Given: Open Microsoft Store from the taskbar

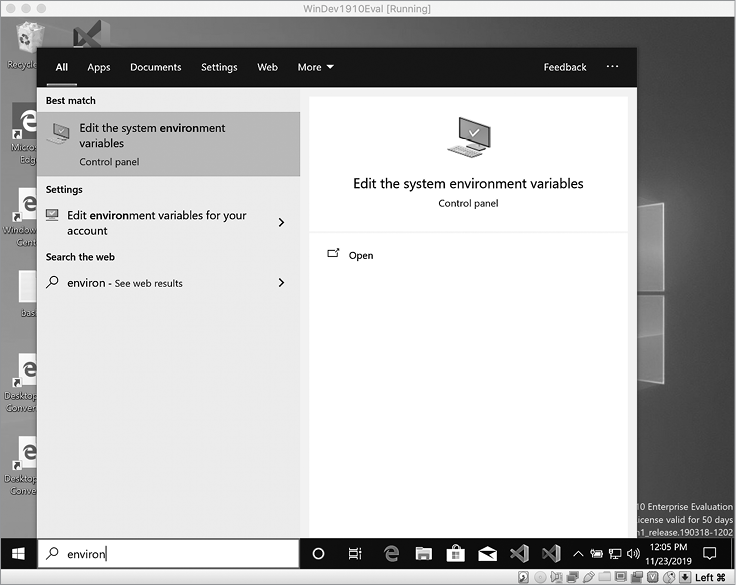Looking at the screenshot, I should click(455, 553).
